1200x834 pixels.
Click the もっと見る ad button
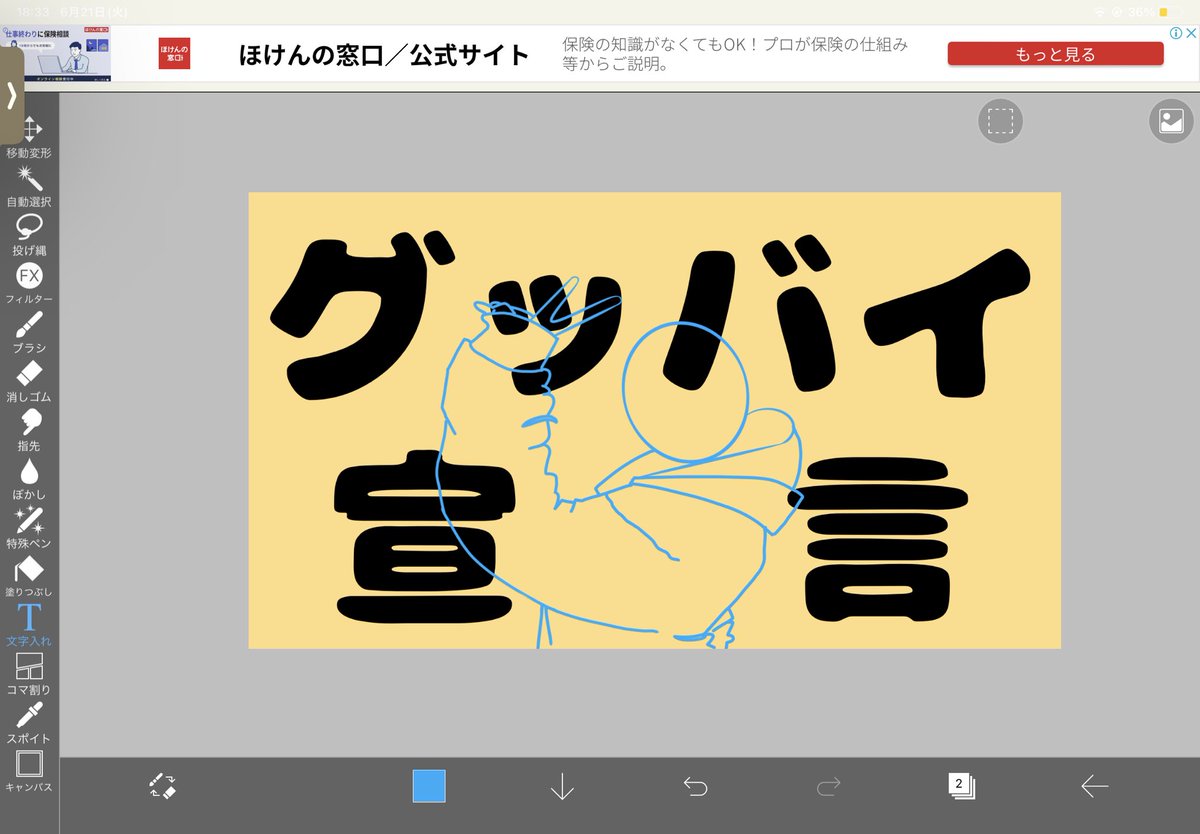(1055, 54)
